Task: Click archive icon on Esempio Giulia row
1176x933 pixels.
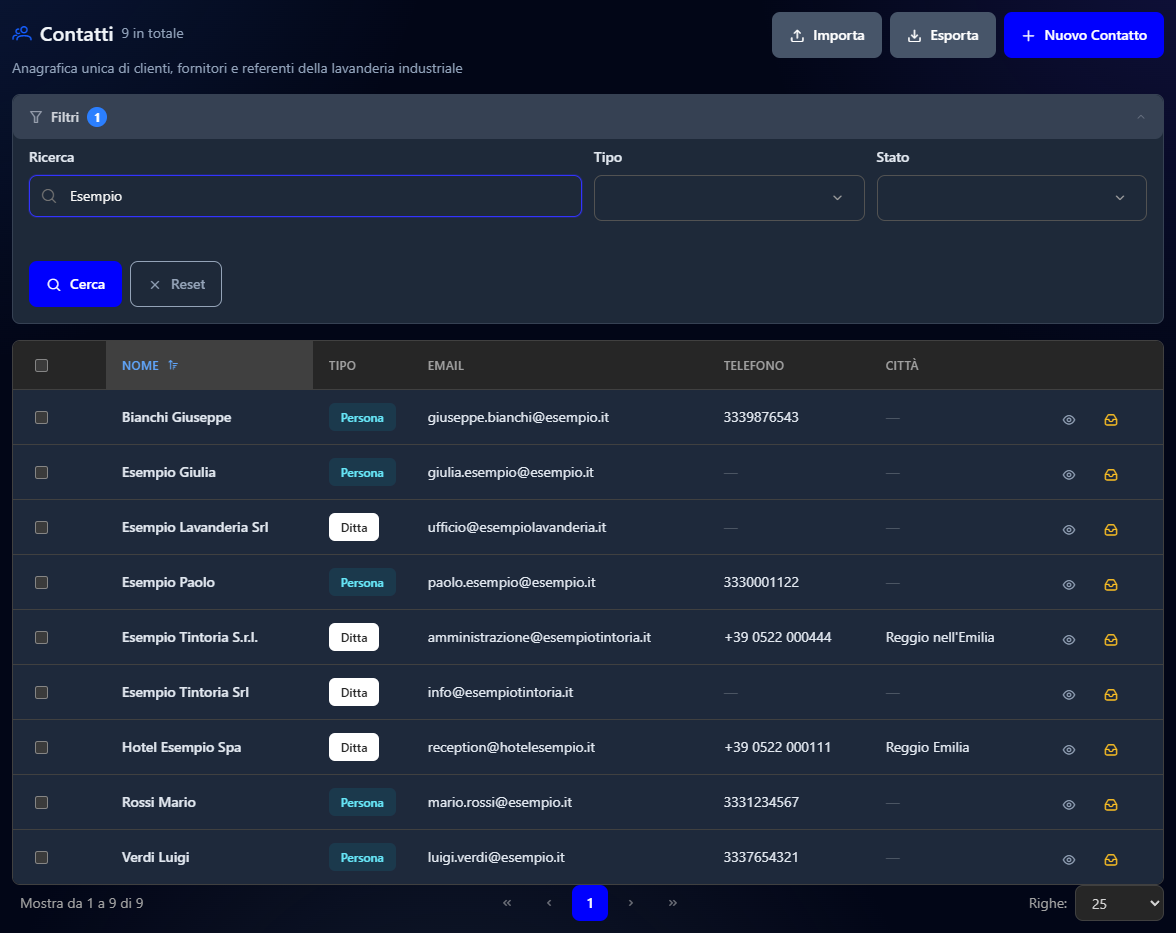Action: click(1111, 475)
